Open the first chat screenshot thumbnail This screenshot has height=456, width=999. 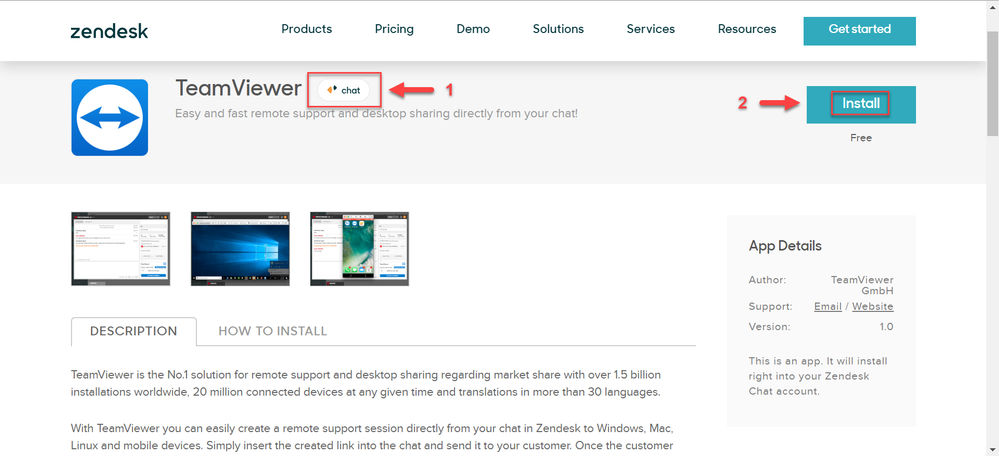point(120,249)
